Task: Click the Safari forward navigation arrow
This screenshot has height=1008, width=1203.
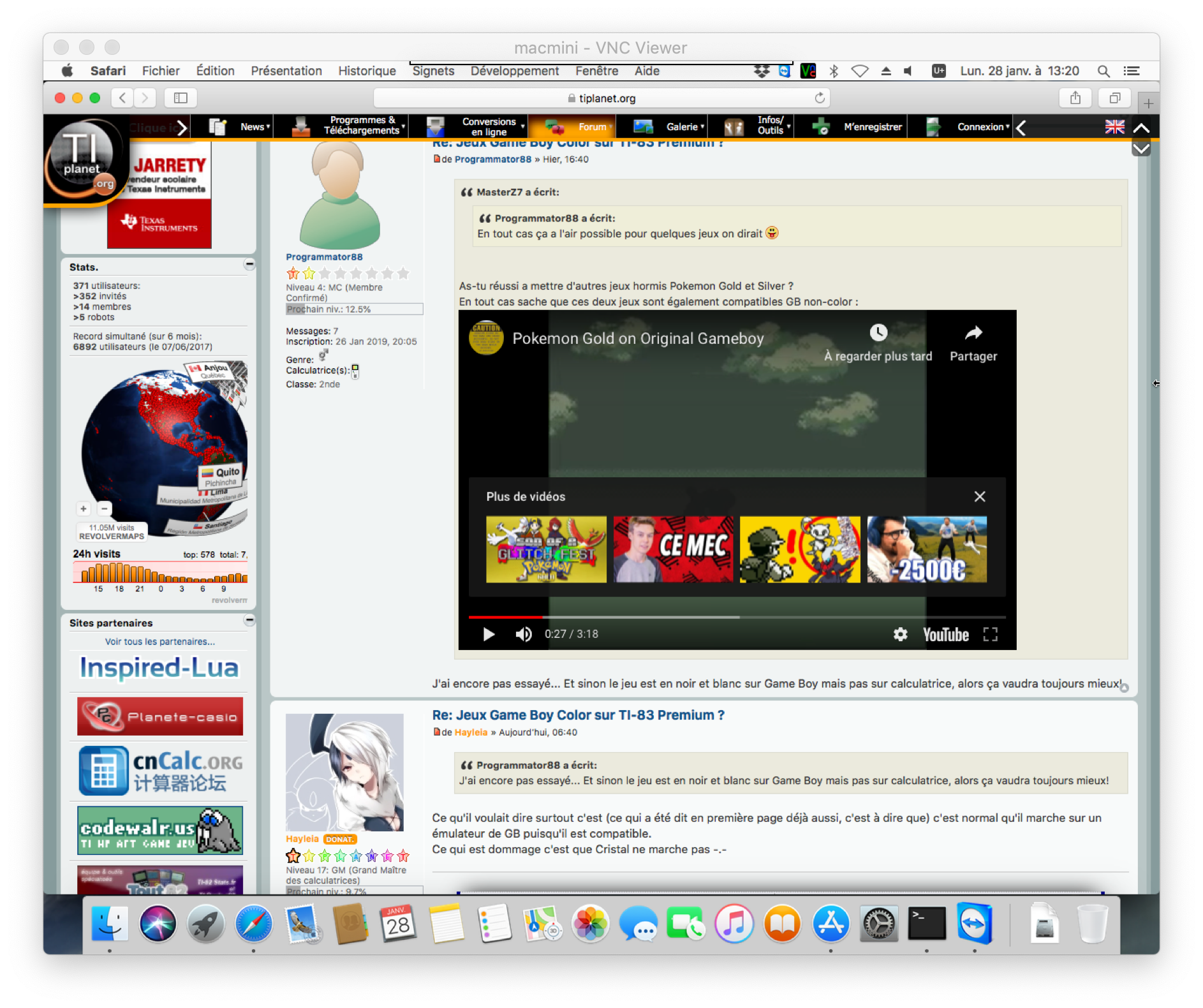Action: pos(145,98)
